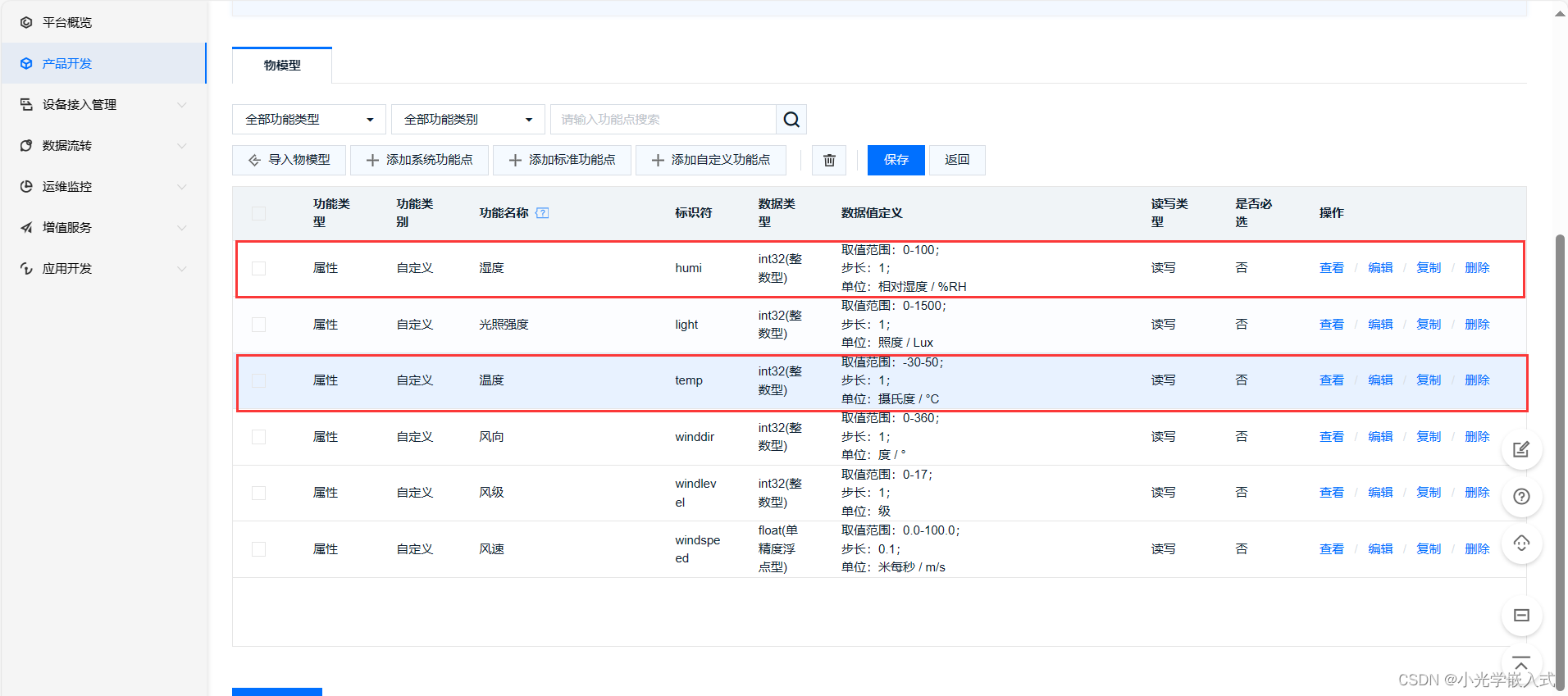
Task: Click 删除 link in 风速 row
Action: (1477, 549)
